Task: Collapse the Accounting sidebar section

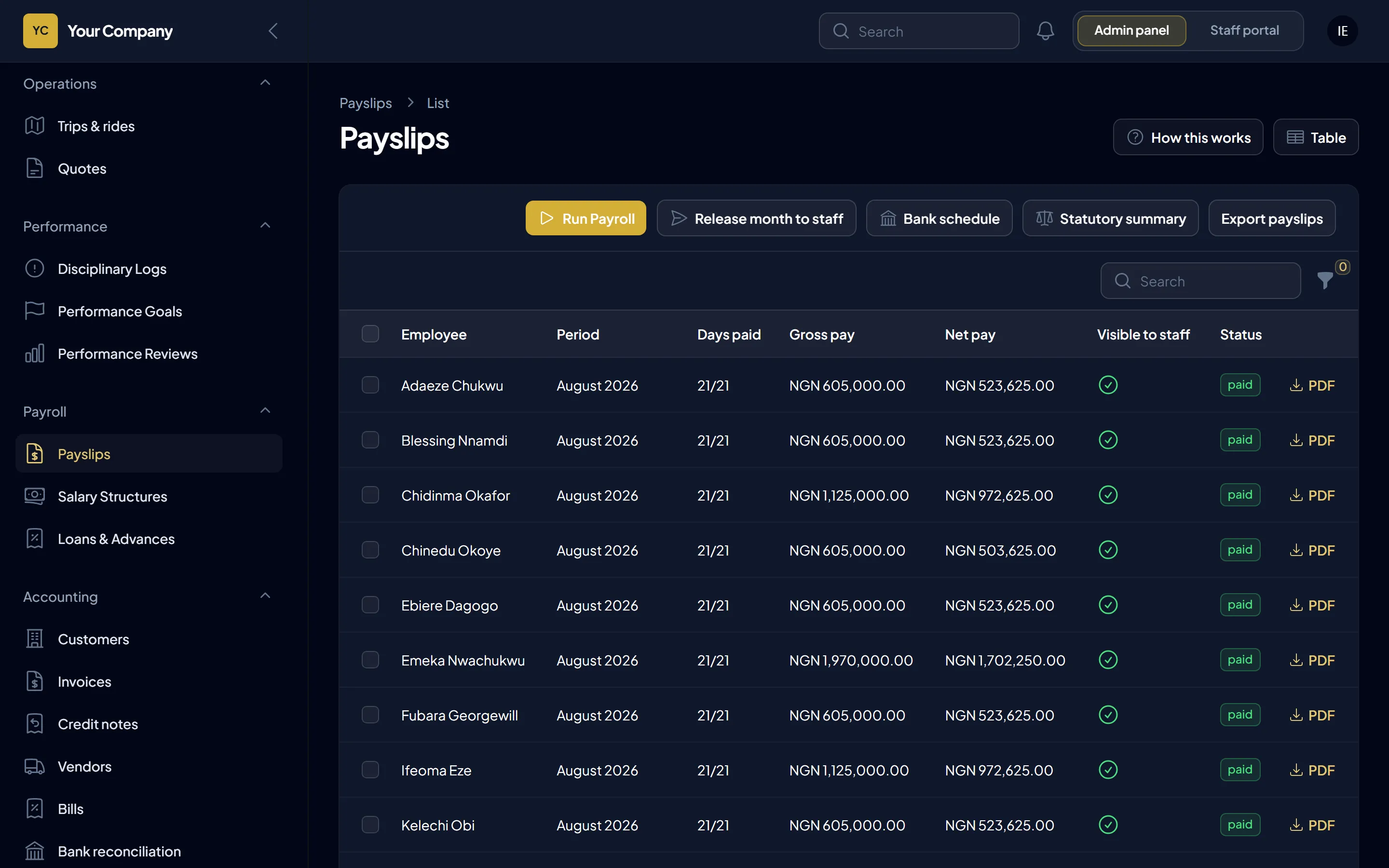Action: pos(265,596)
